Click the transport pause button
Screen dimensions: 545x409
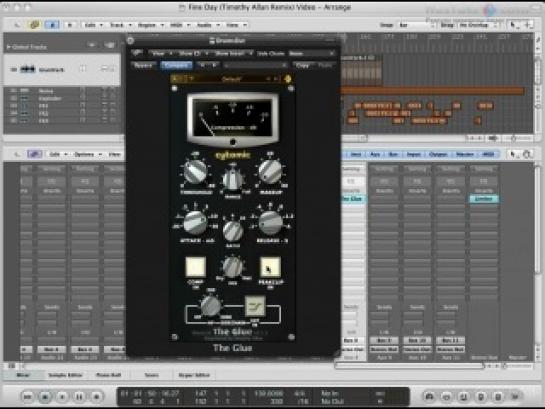(x=79, y=396)
